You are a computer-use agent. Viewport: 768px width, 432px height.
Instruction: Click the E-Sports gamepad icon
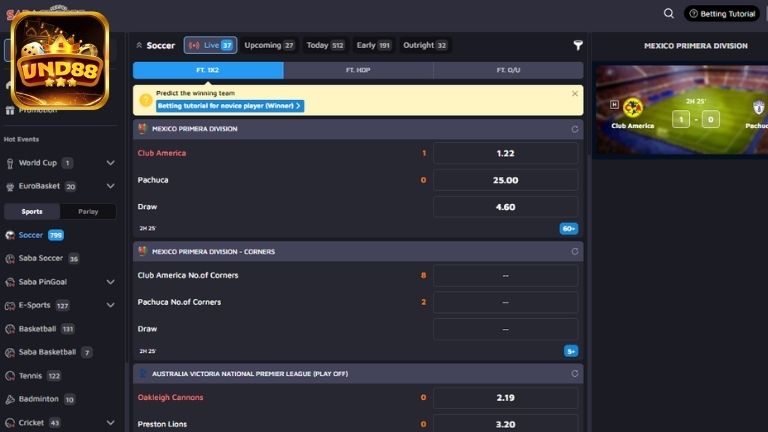10,305
